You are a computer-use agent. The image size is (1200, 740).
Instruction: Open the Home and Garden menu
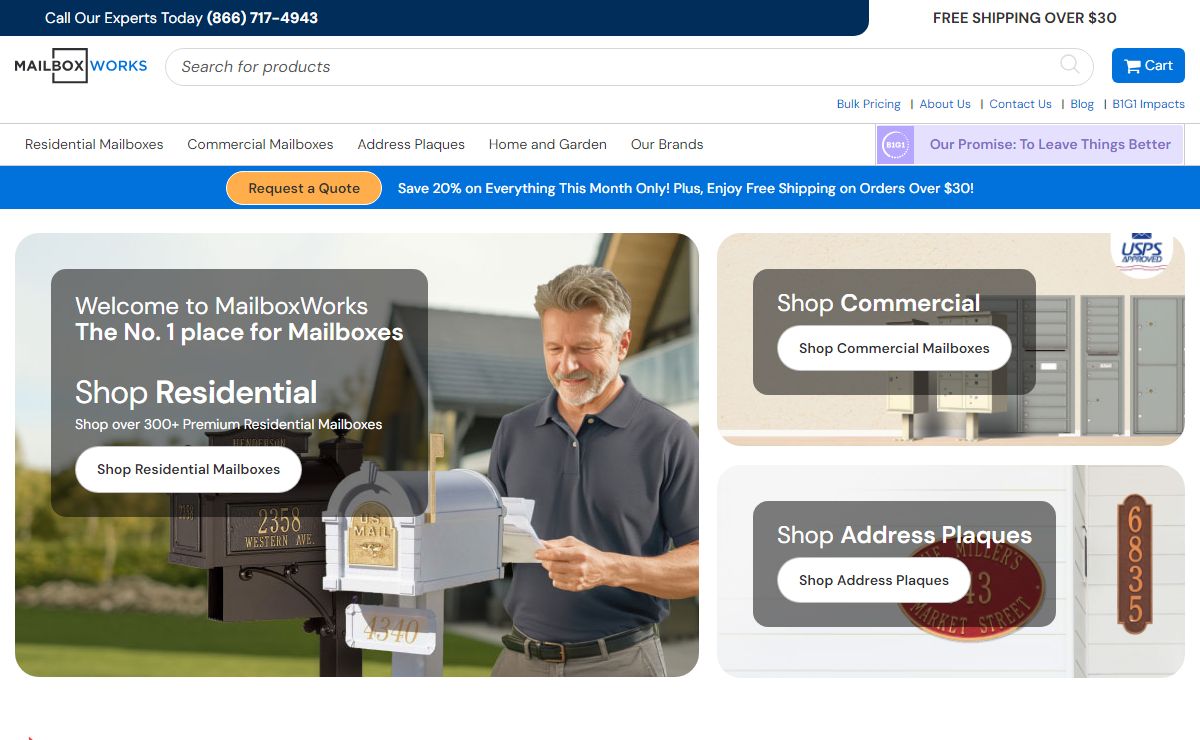pos(548,144)
